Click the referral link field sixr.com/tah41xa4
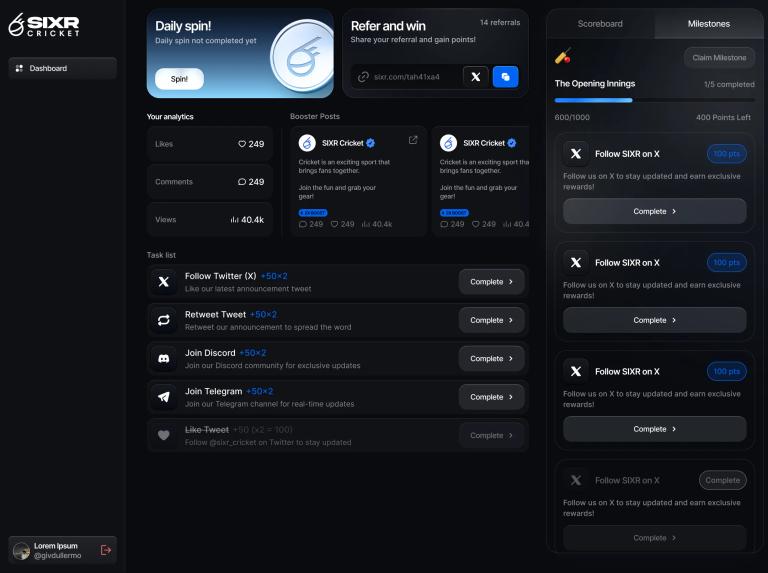Viewport: 768px width, 573px height. (407, 77)
